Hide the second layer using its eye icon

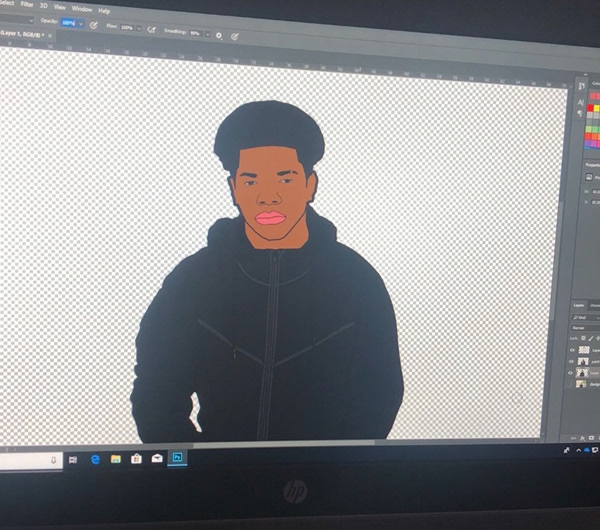pos(572,363)
